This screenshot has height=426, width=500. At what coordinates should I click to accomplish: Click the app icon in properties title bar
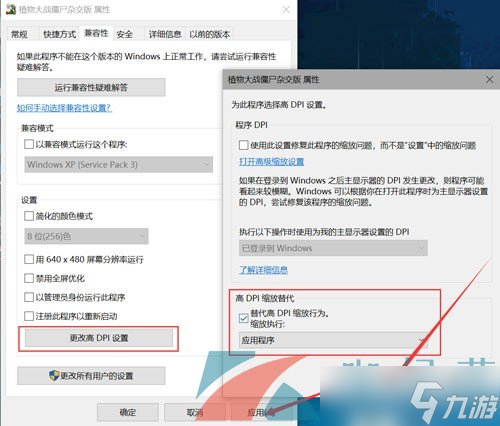(x=11, y=9)
